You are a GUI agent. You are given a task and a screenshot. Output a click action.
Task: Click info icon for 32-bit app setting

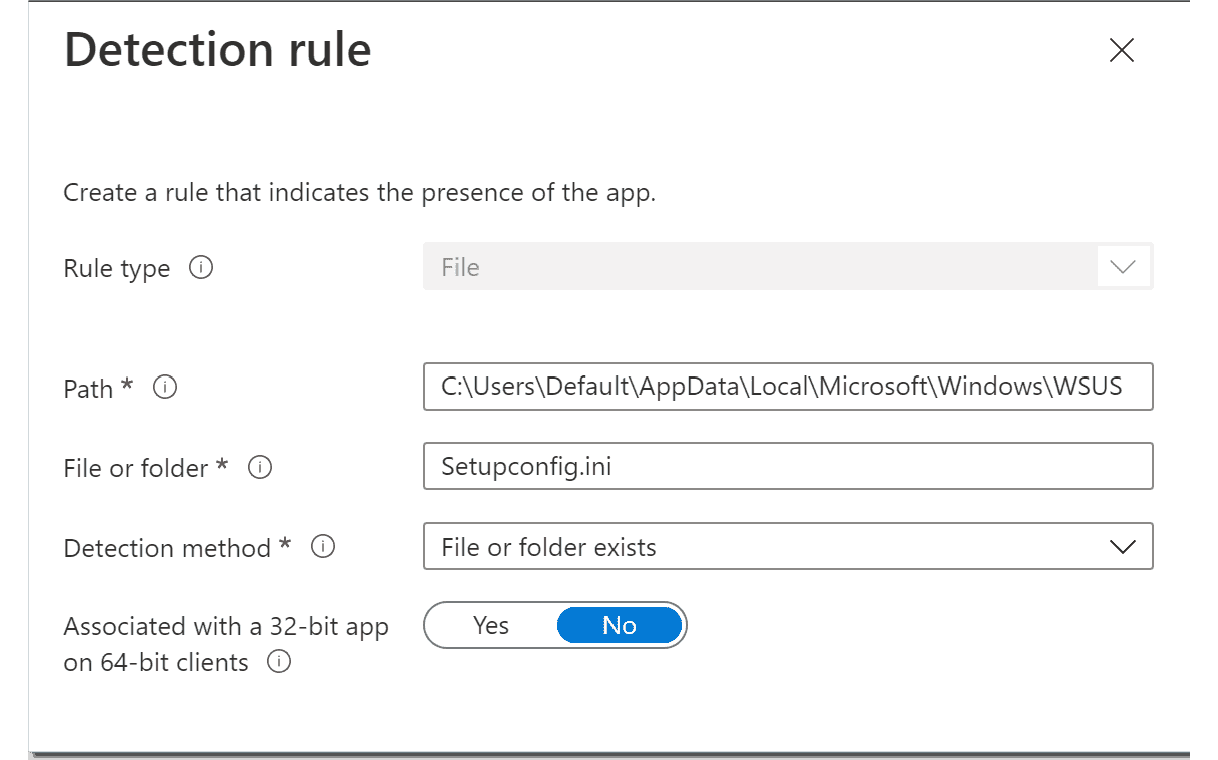pos(280,662)
